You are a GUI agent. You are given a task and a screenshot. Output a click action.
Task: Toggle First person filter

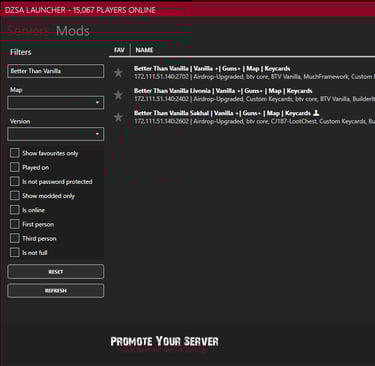pos(14,224)
